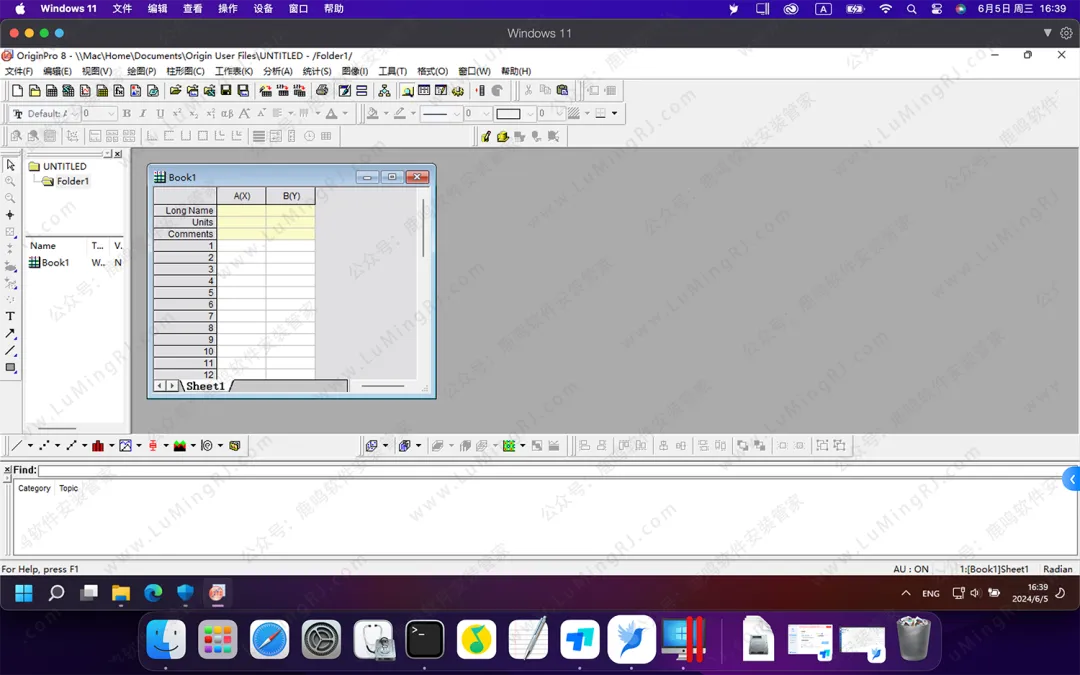The image size is (1080, 675).
Task: Open the font name dropdown
Action: pyautogui.click(x=73, y=114)
